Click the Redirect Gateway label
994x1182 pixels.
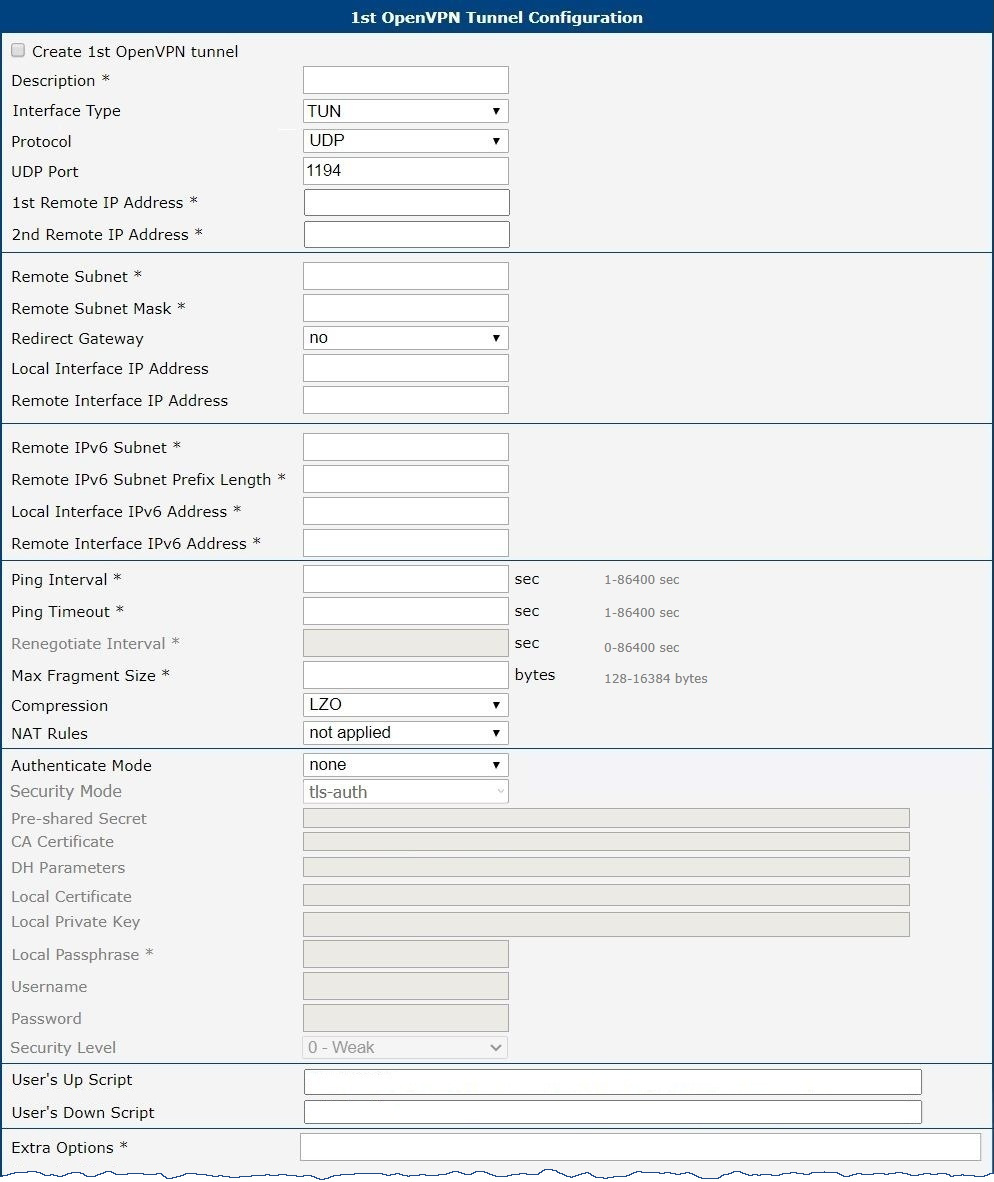click(78, 338)
